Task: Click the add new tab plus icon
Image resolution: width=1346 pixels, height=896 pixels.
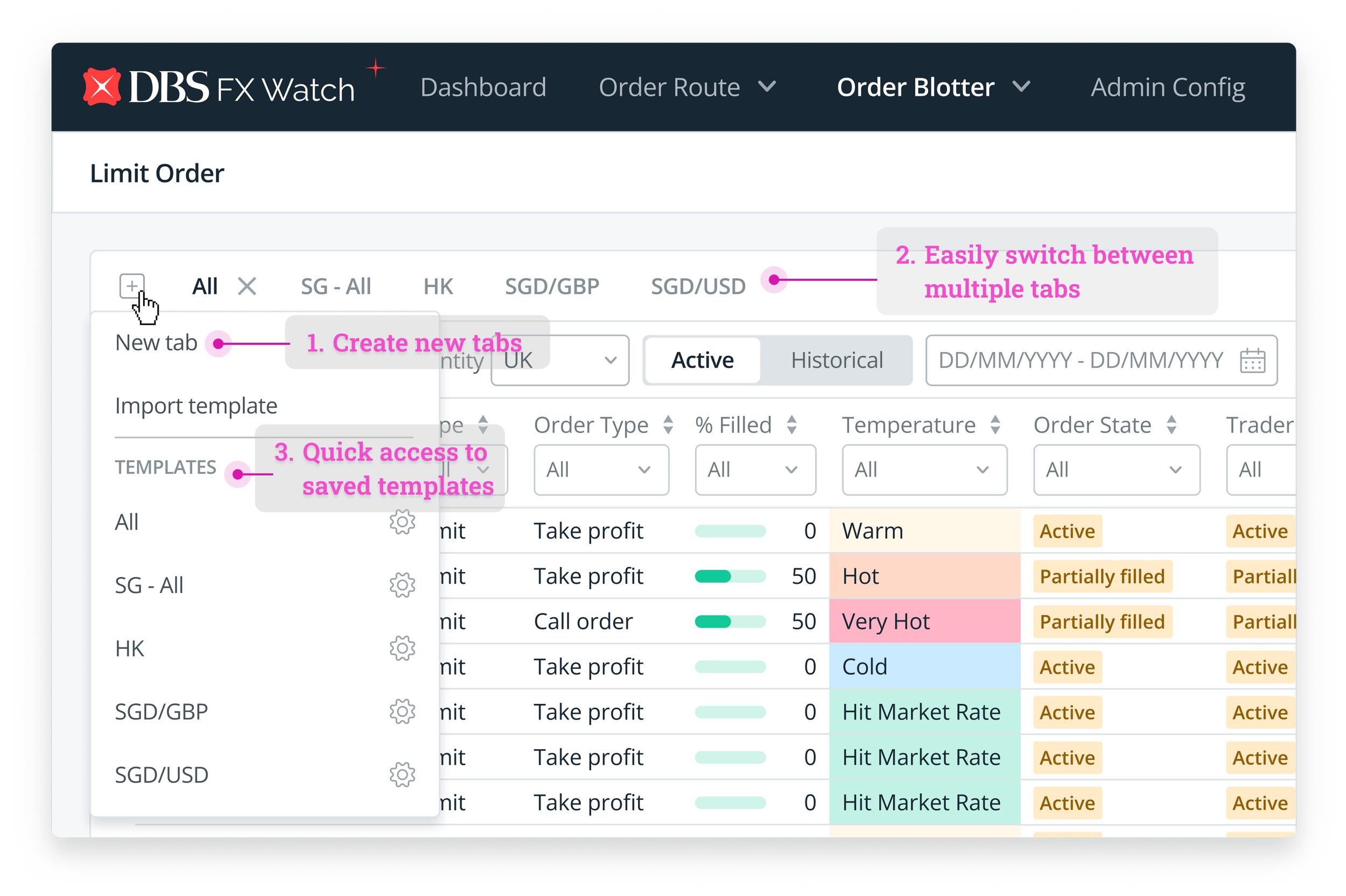Action: (x=131, y=286)
